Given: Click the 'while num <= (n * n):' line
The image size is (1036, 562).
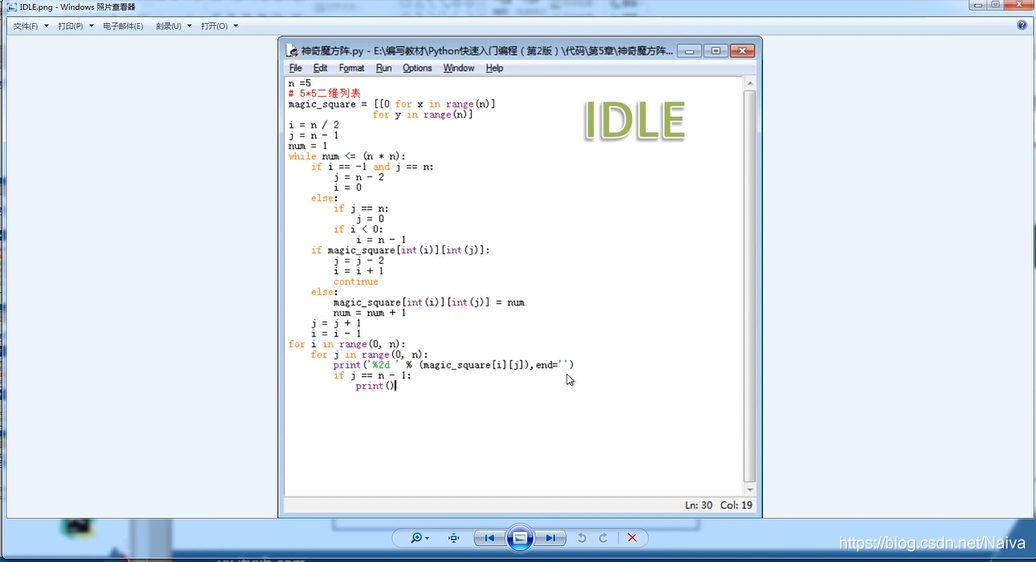Looking at the screenshot, I should coord(347,157).
